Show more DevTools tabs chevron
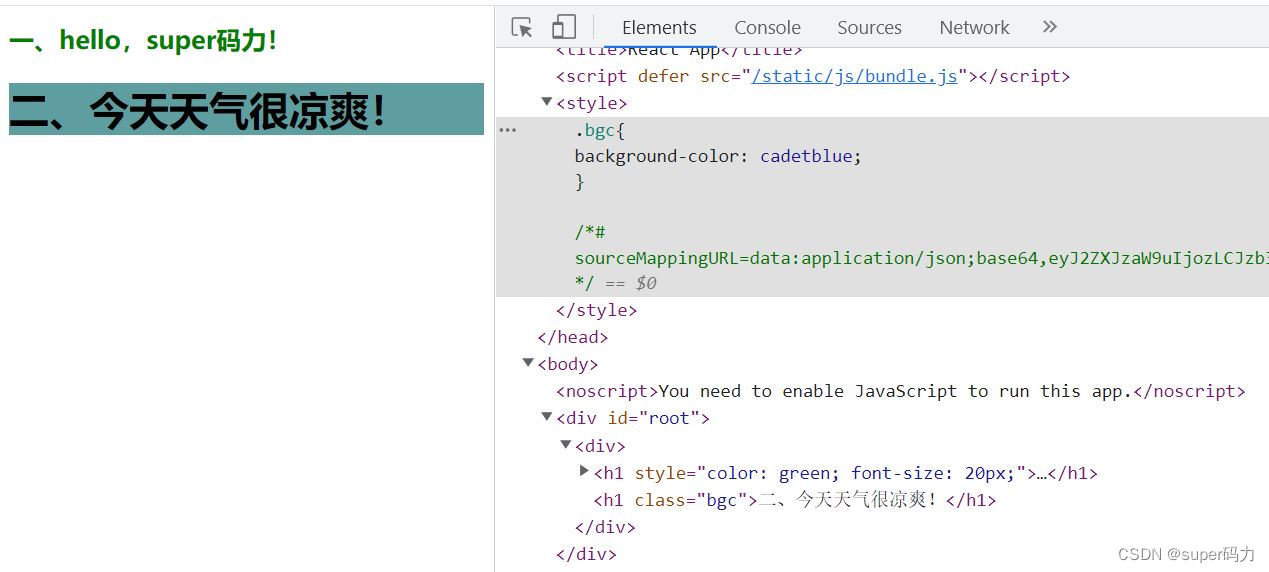The width and height of the screenshot is (1269, 572). [1049, 27]
